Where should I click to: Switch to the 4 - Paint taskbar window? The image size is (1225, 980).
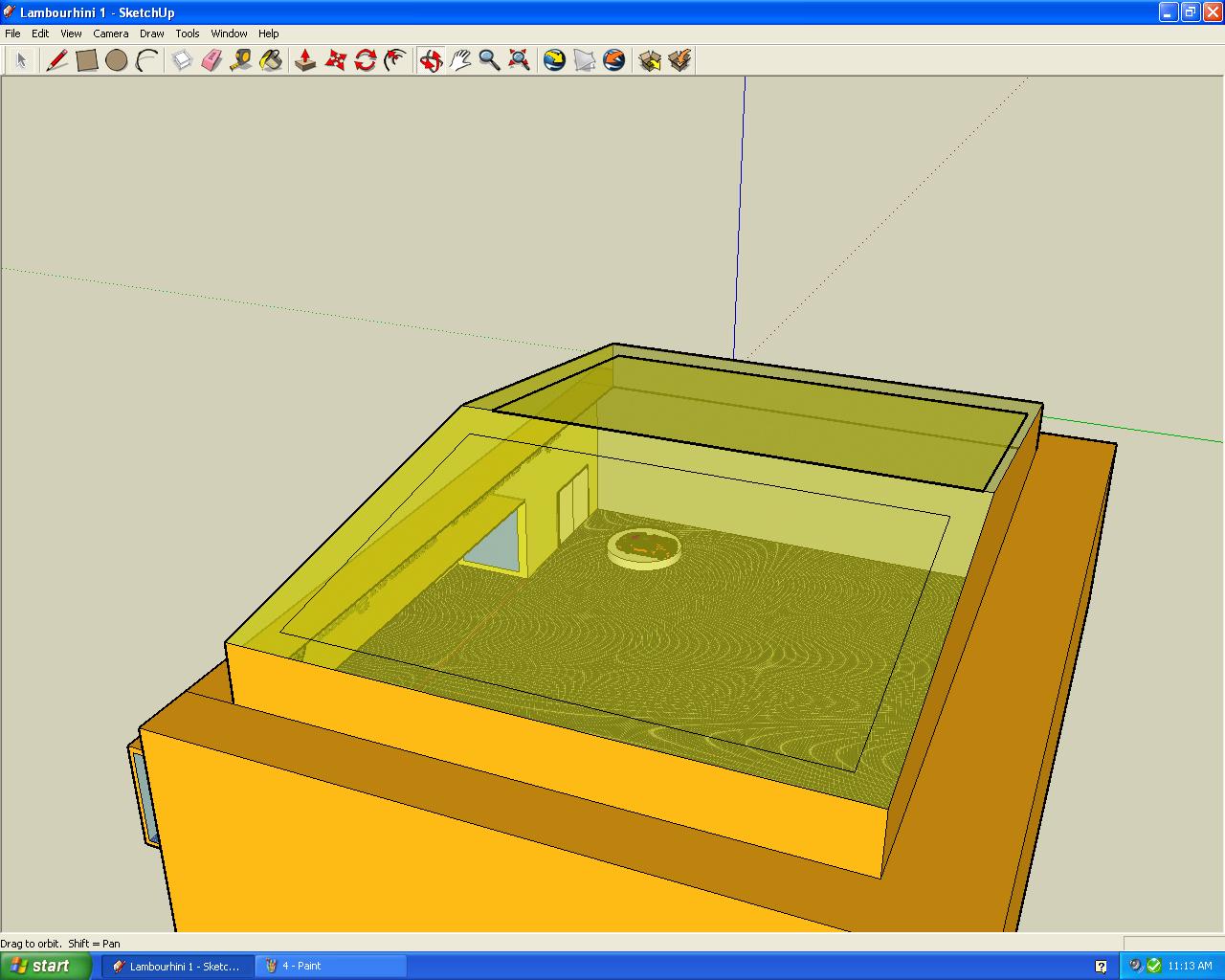pyautogui.click(x=331, y=966)
